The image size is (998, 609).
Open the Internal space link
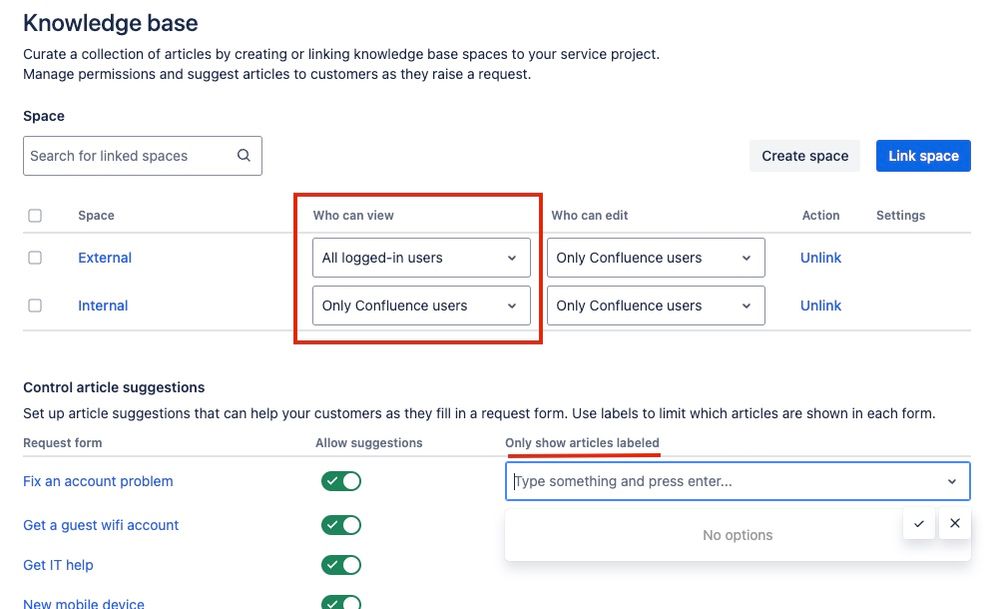103,305
